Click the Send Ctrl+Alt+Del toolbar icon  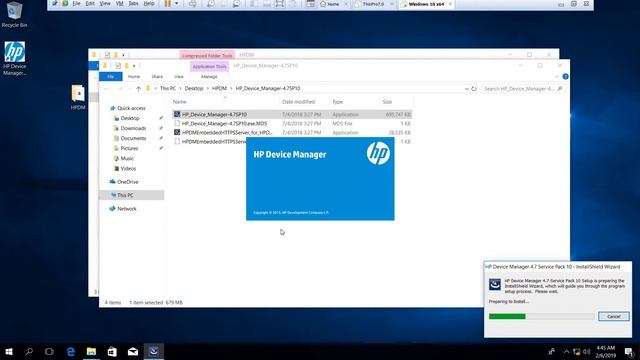[x=192, y=4]
